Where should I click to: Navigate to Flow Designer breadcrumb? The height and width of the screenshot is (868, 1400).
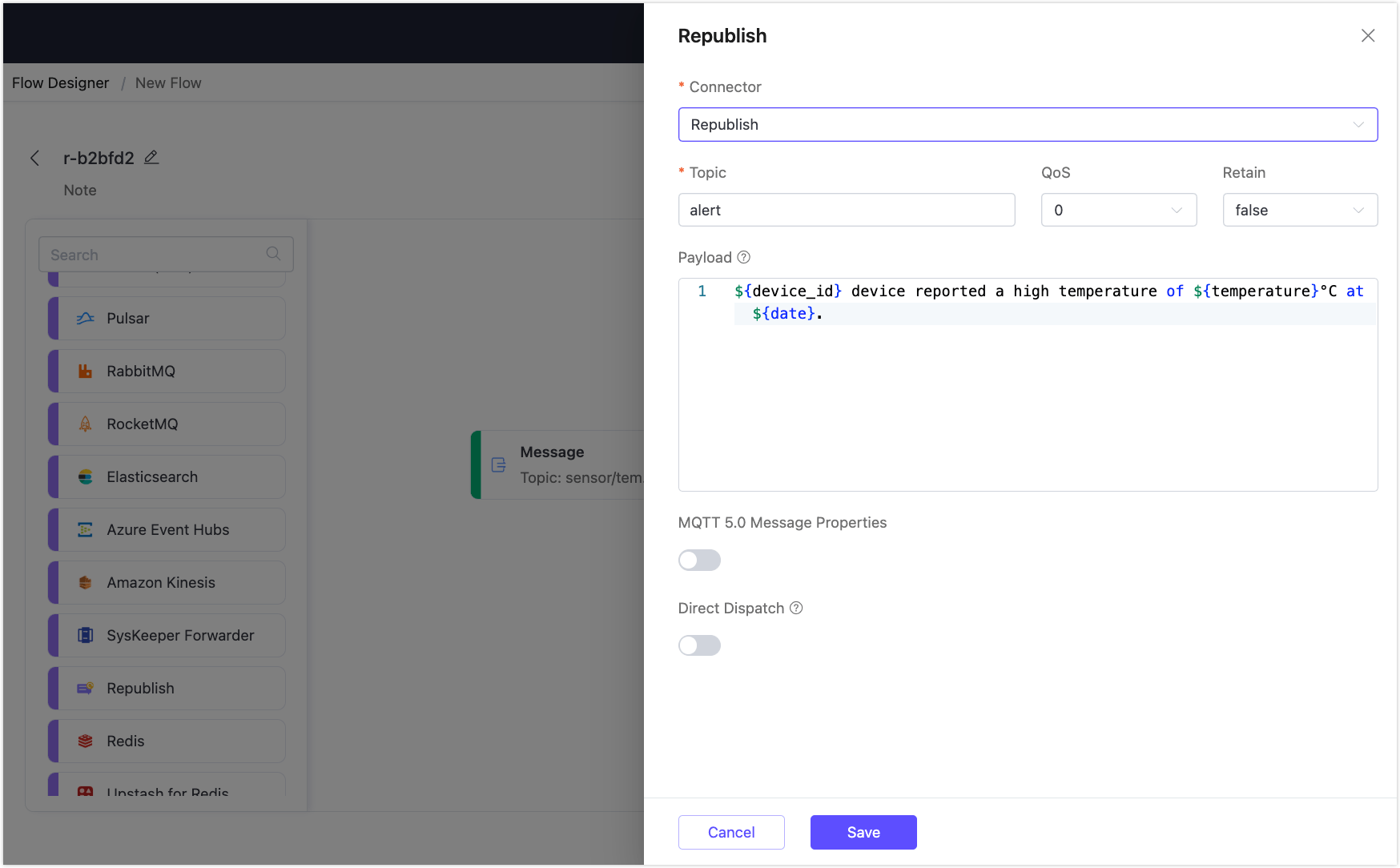click(x=60, y=82)
